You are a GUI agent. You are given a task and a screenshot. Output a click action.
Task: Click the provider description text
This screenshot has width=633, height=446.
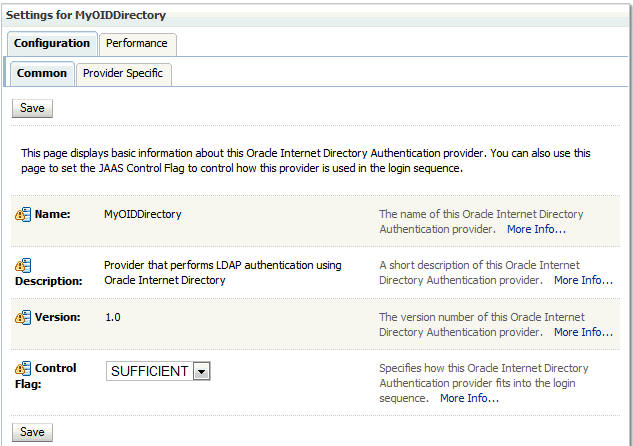click(223, 272)
